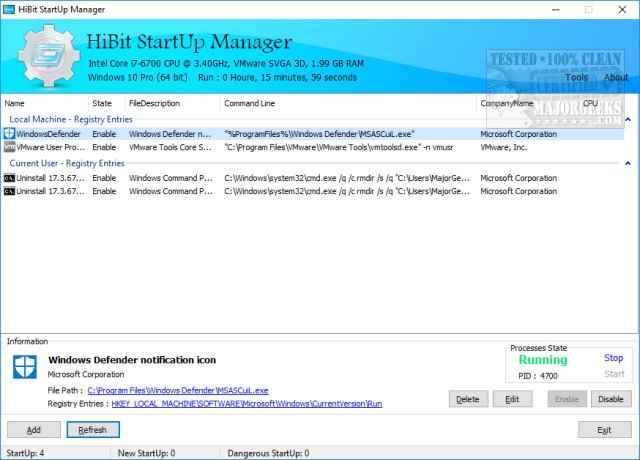Image resolution: width=640 pixels, height=460 pixels.
Task: Click the VMware Tools Core S... description
Action: (x=171, y=147)
